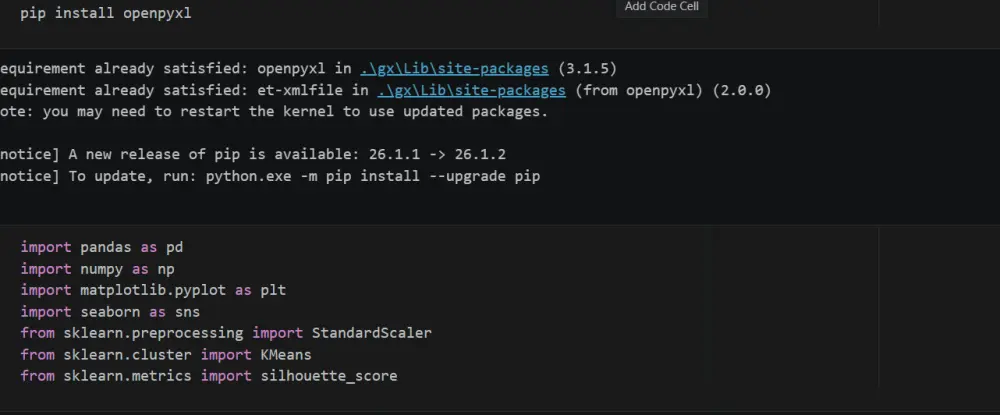Click the import numpy as np line
1000x415 pixels.
tap(98, 269)
